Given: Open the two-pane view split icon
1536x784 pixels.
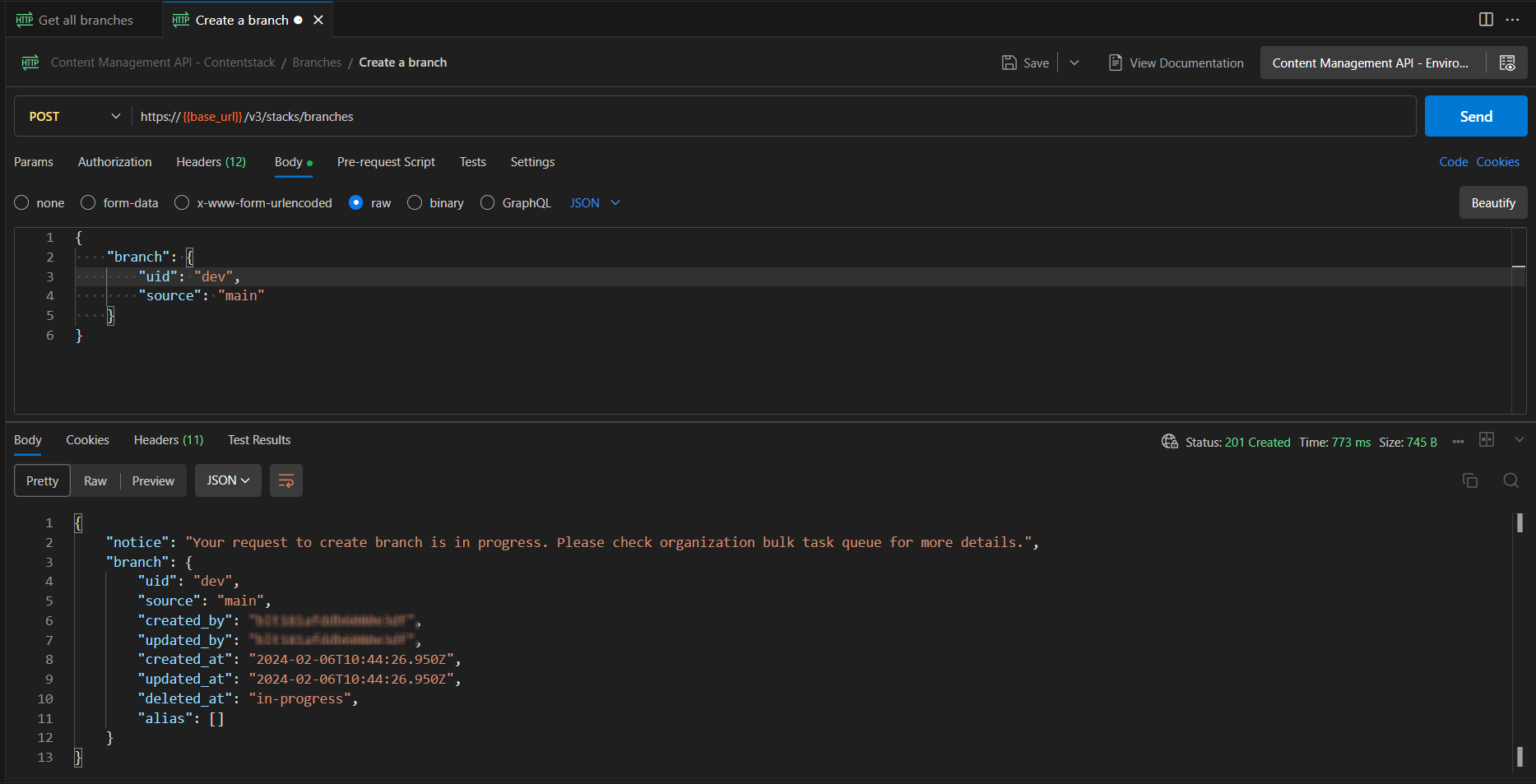Looking at the screenshot, I should click(x=1486, y=20).
